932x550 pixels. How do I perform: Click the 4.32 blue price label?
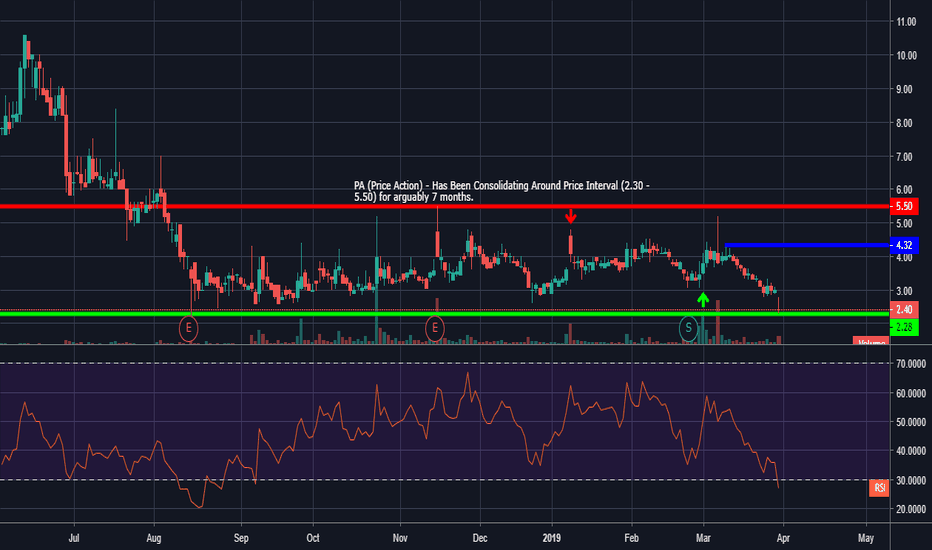tap(904, 245)
